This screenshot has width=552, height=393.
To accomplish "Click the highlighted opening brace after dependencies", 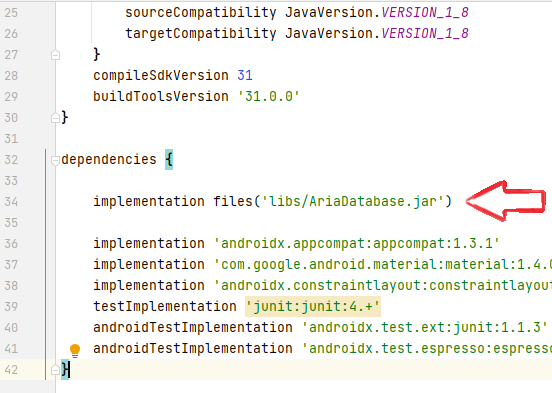I will click(169, 160).
